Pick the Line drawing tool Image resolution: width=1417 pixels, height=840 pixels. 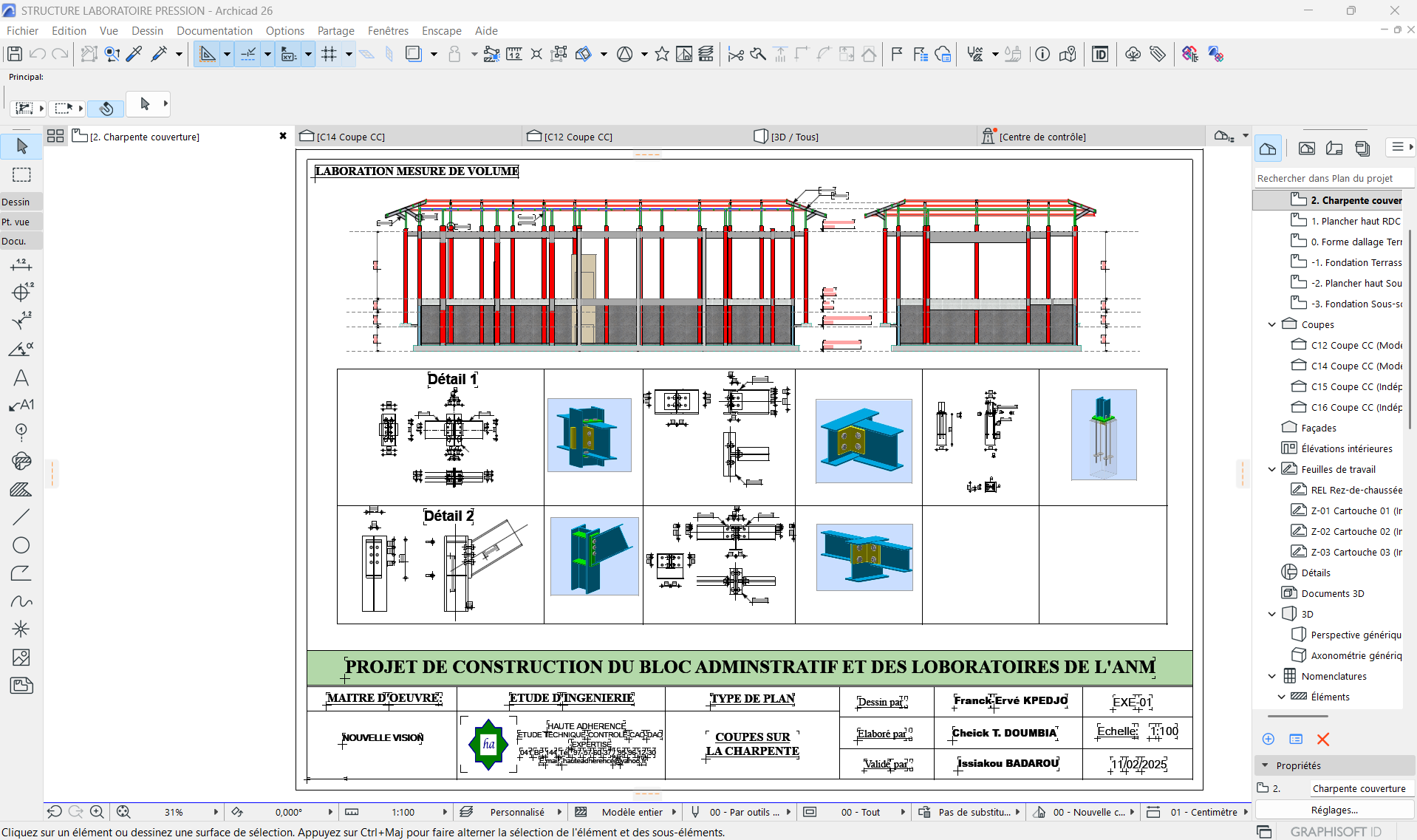21,517
